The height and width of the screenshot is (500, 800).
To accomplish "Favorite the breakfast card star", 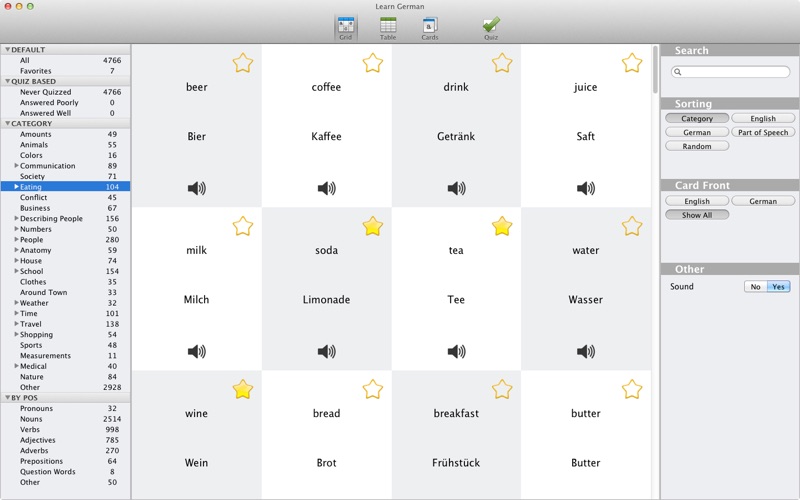I will tap(502, 389).
